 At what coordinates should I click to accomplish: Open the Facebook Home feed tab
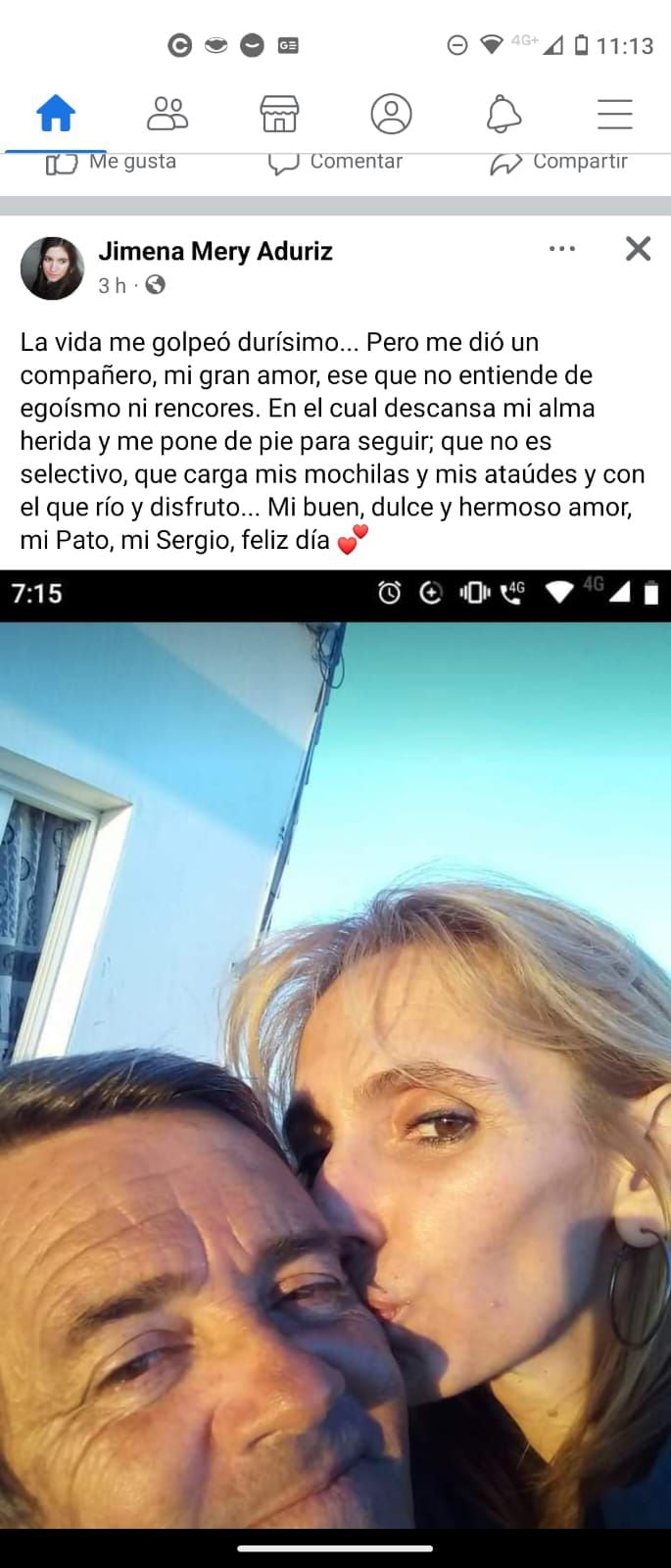(x=56, y=114)
